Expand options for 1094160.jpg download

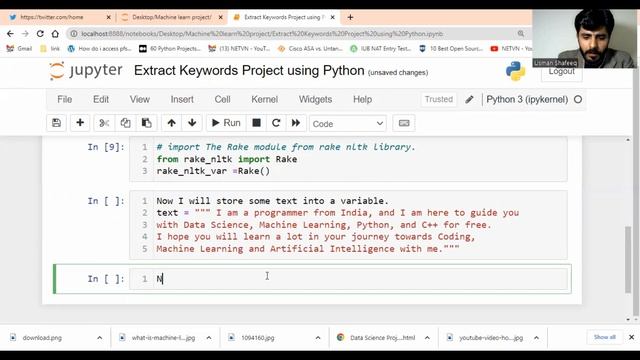[x=318, y=338]
